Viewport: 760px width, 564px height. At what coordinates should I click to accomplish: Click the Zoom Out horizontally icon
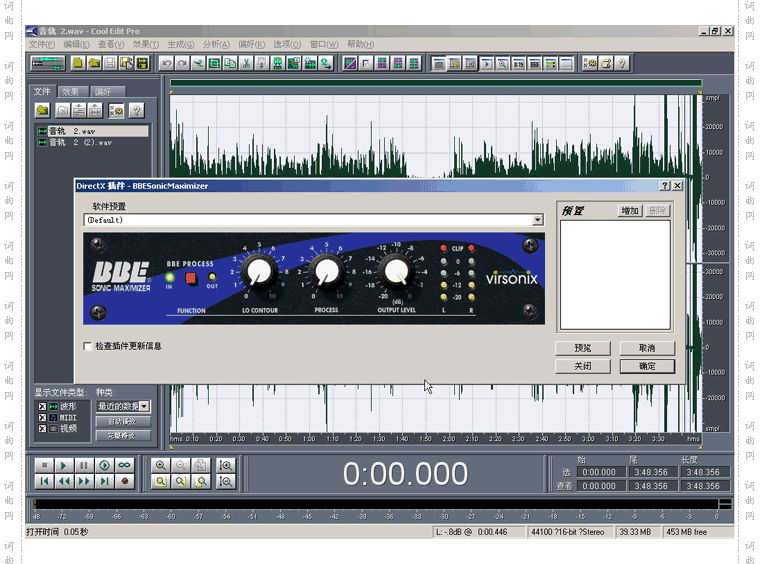(x=181, y=465)
